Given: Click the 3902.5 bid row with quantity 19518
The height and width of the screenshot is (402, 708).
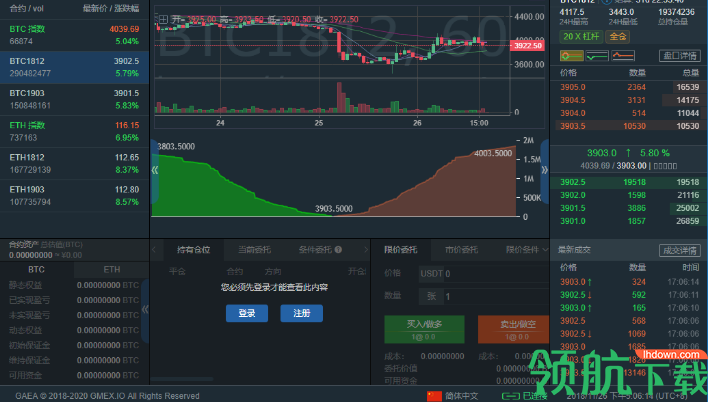Looking at the screenshot, I should (629, 182).
